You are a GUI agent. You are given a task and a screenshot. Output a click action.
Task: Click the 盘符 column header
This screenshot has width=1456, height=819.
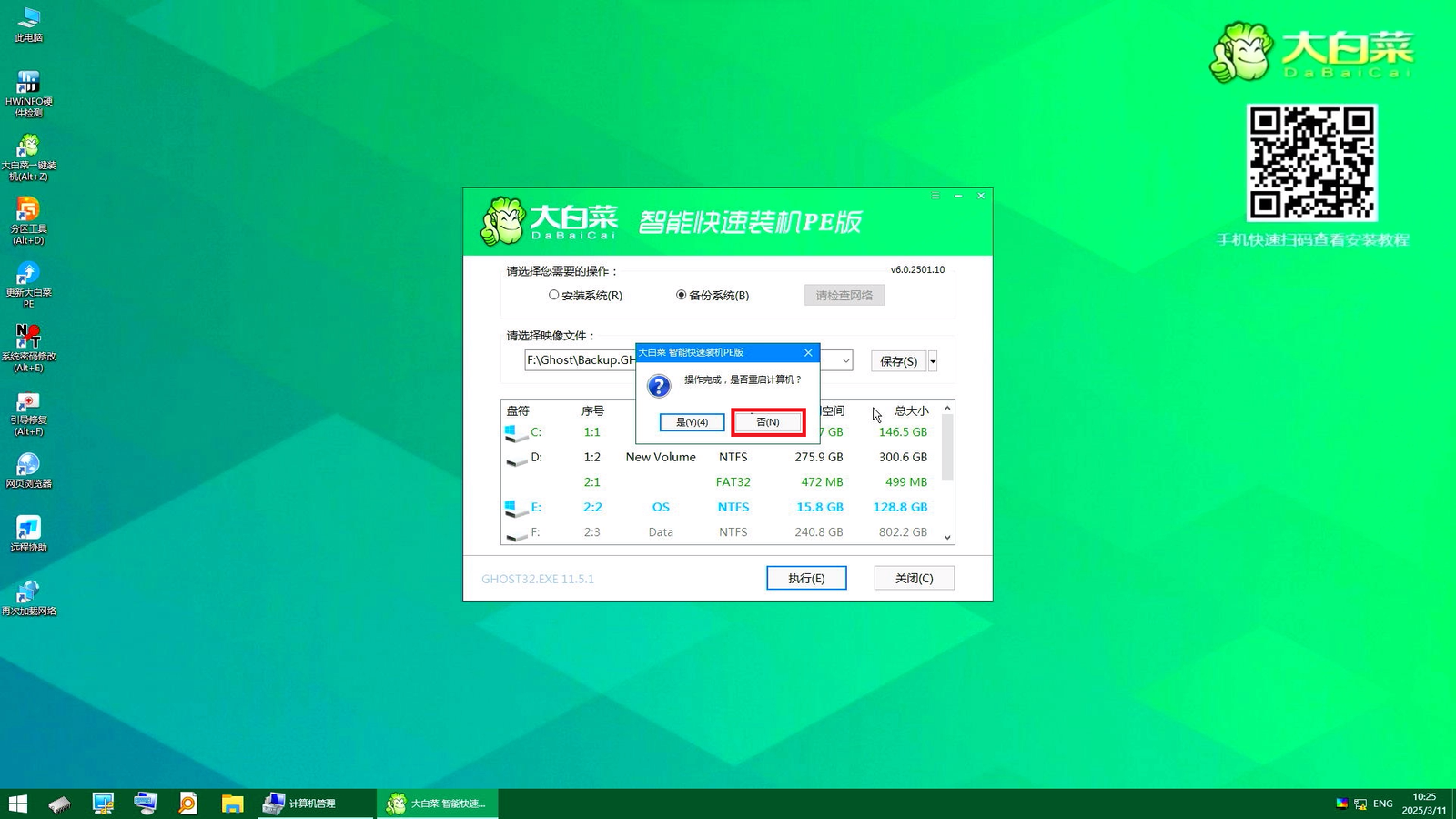(x=518, y=410)
